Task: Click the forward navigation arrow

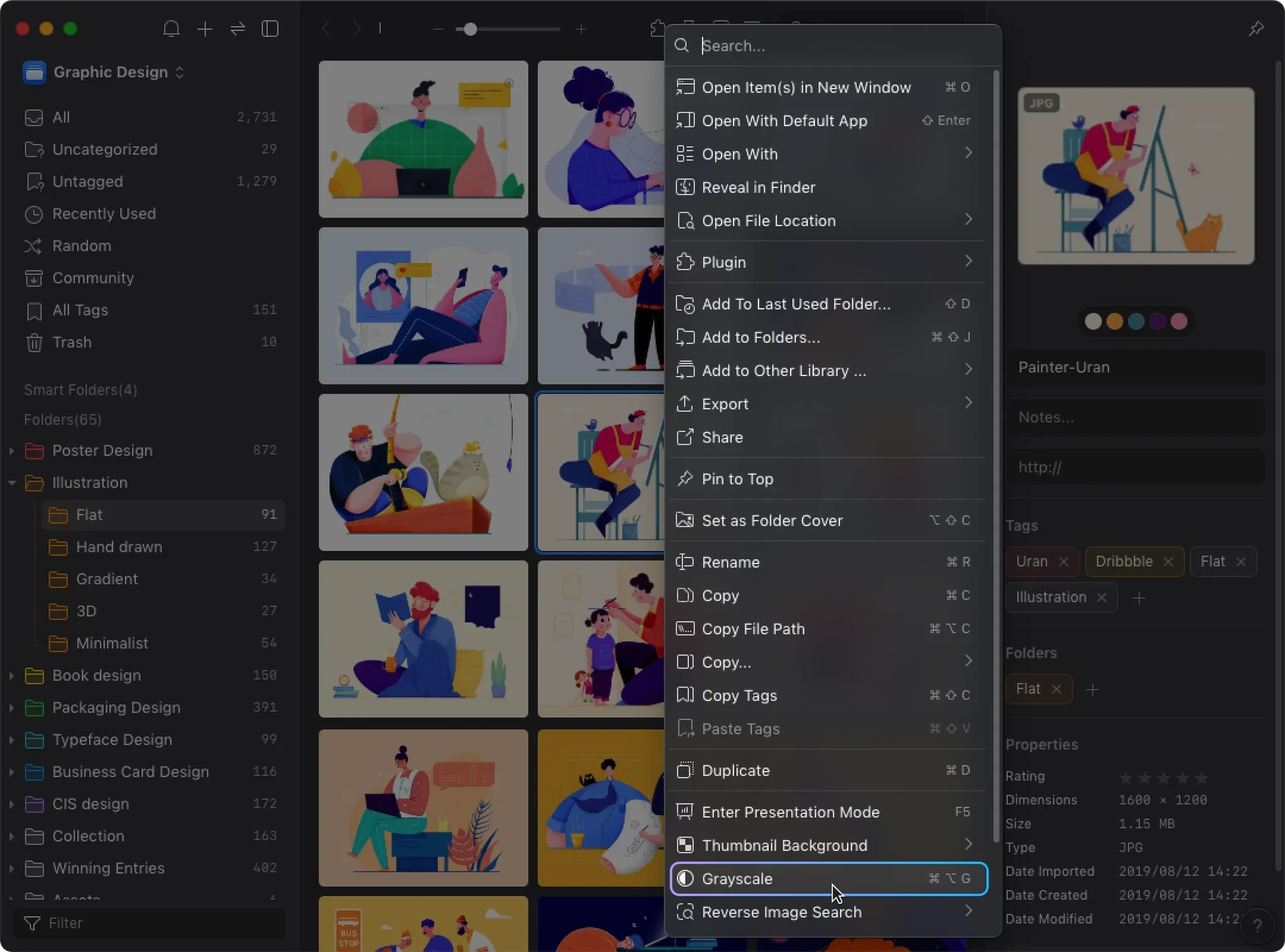Action: pyautogui.click(x=356, y=29)
